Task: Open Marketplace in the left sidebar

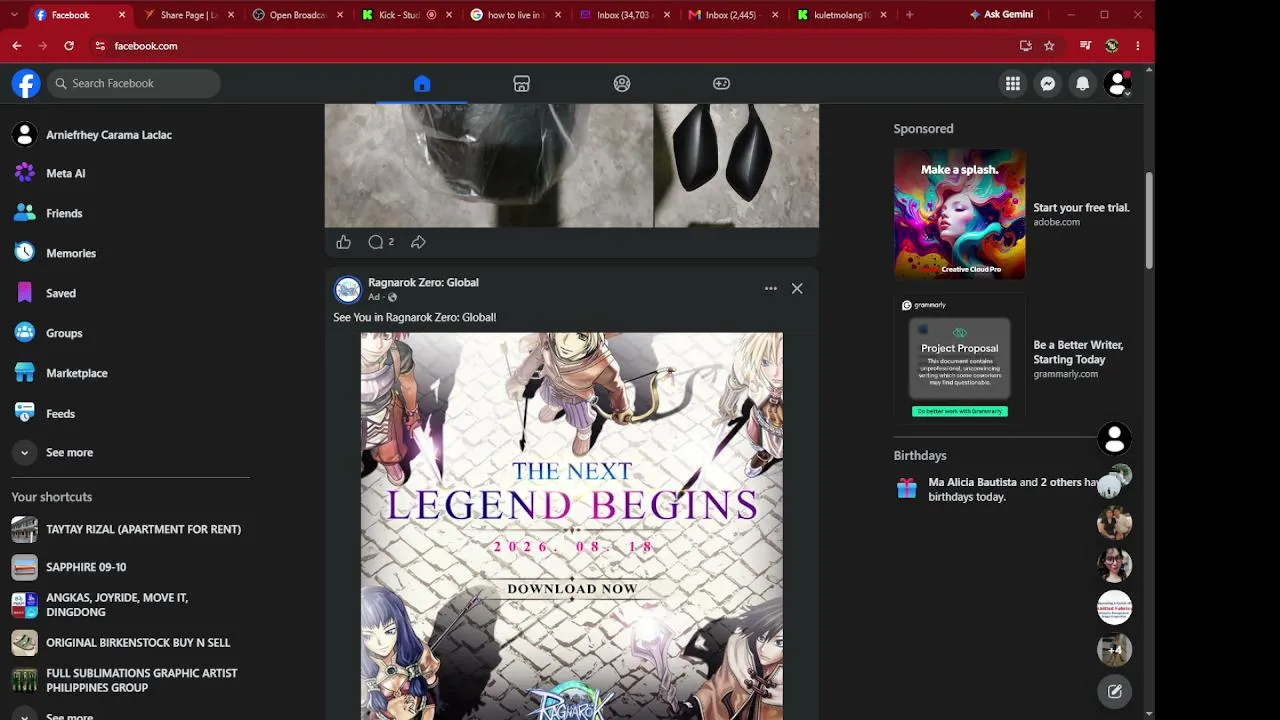Action: click(130, 373)
